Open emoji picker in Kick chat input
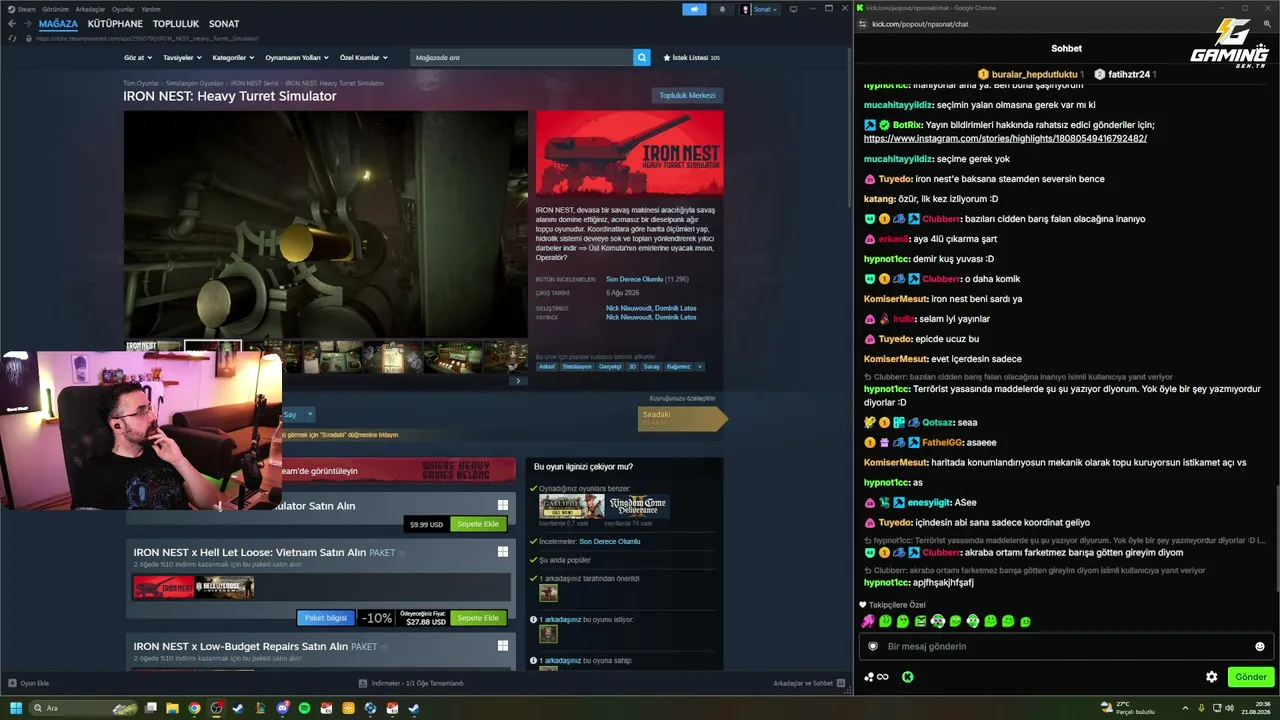Viewport: 1280px width, 720px height. 1259,646
